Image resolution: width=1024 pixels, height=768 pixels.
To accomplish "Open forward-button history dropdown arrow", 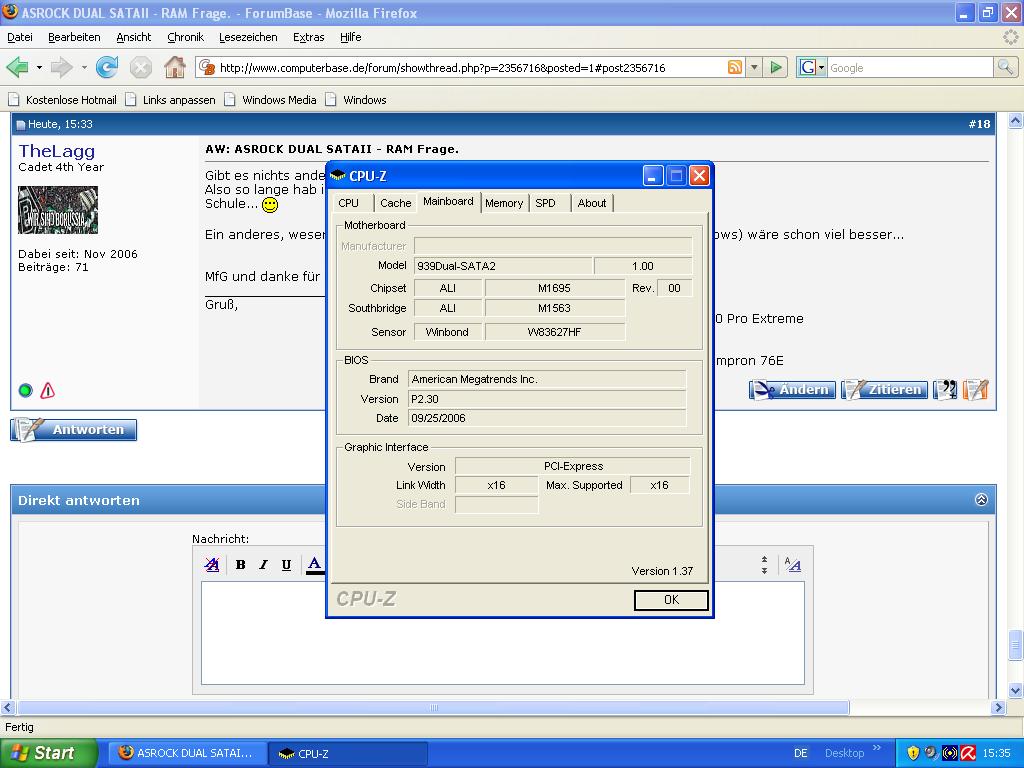I will coord(84,67).
